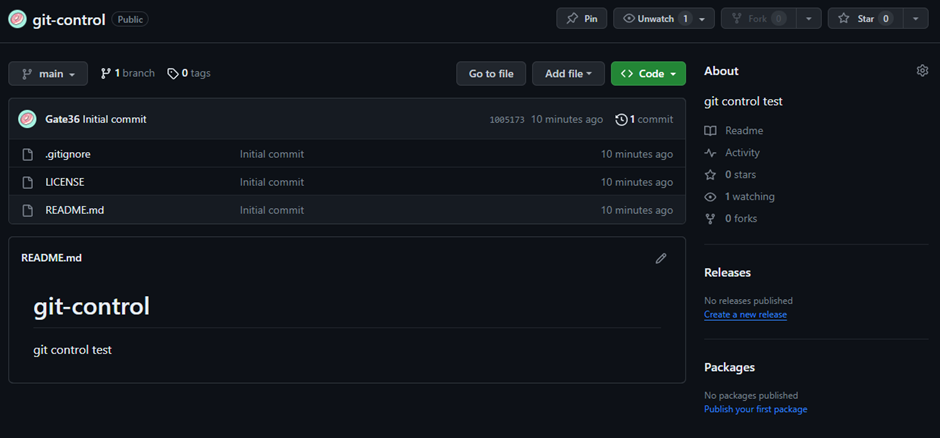The height and width of the screenshot is (438, 940).
Task: Open Initial commit message in README.md row
Action: point(272,210)
